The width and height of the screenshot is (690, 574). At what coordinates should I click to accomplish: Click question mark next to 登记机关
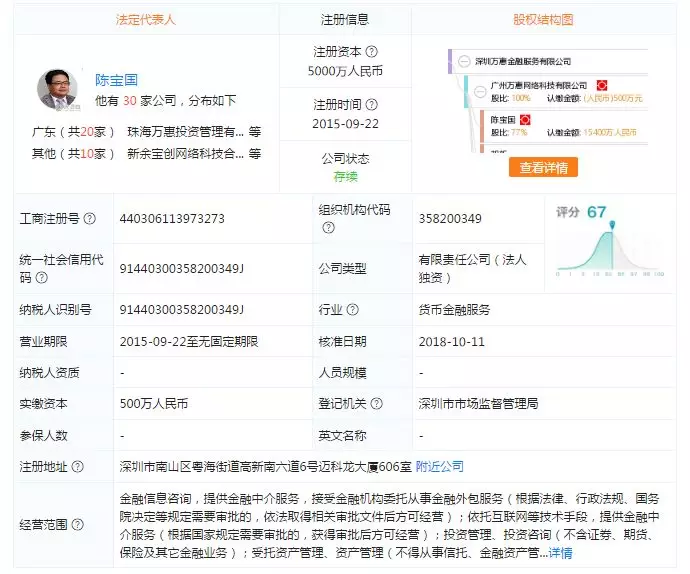[x=377, y=404]
